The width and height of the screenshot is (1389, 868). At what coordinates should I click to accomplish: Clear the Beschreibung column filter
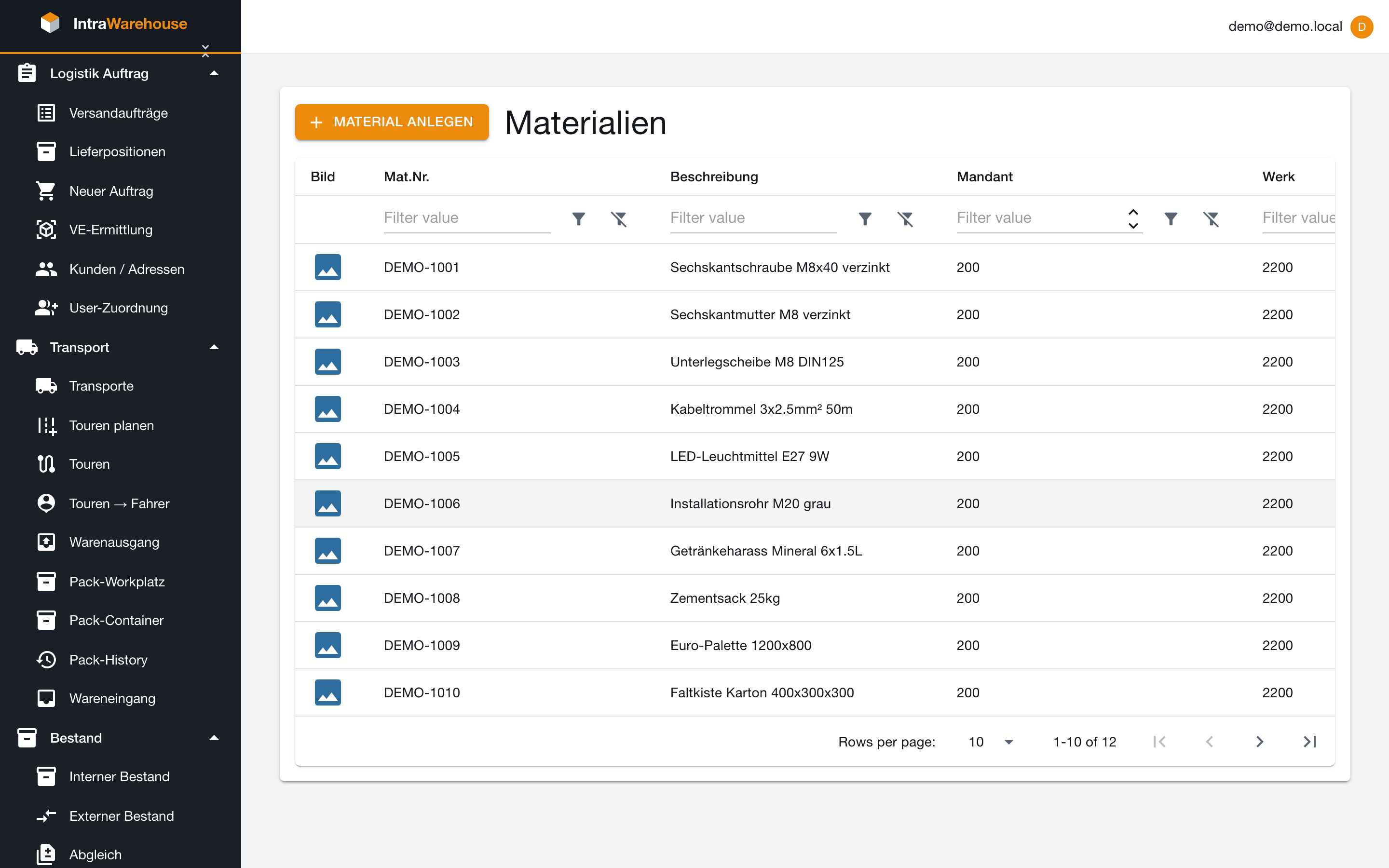click(x=905, y=219)
